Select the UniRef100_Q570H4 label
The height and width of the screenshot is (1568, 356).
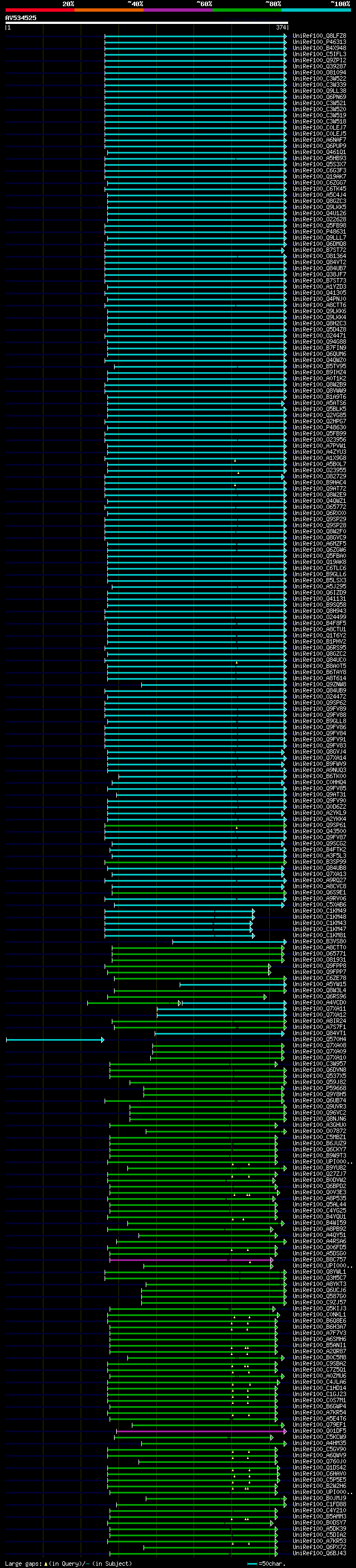click(319, 1039)
